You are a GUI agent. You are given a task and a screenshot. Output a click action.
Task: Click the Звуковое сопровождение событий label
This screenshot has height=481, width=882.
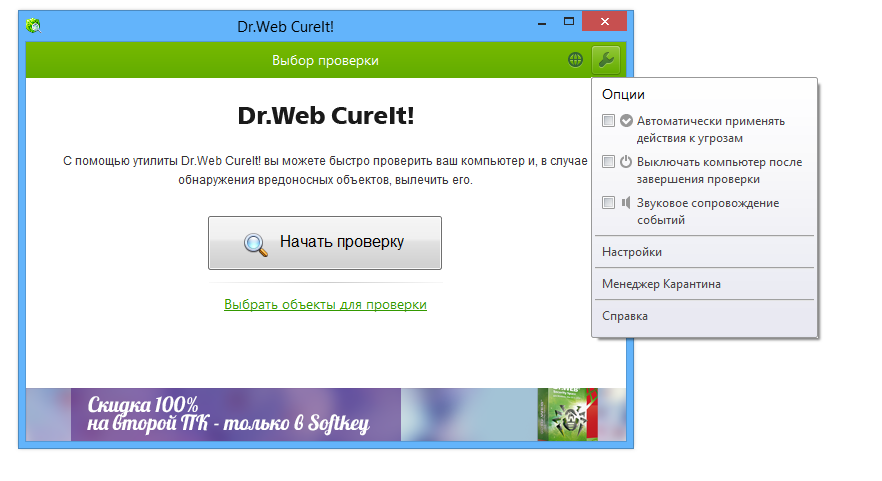click(708, 212)
